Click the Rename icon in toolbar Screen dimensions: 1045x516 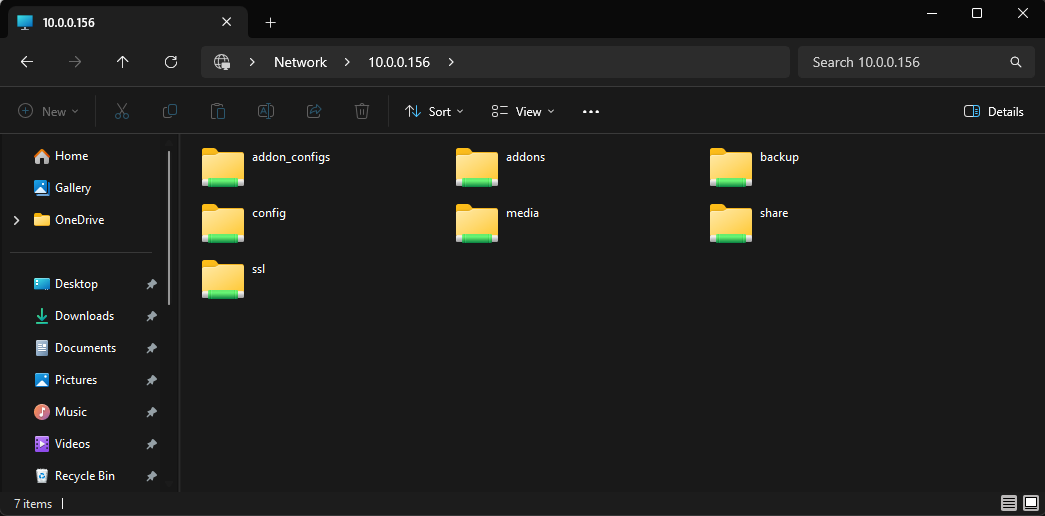click(266, 112)
